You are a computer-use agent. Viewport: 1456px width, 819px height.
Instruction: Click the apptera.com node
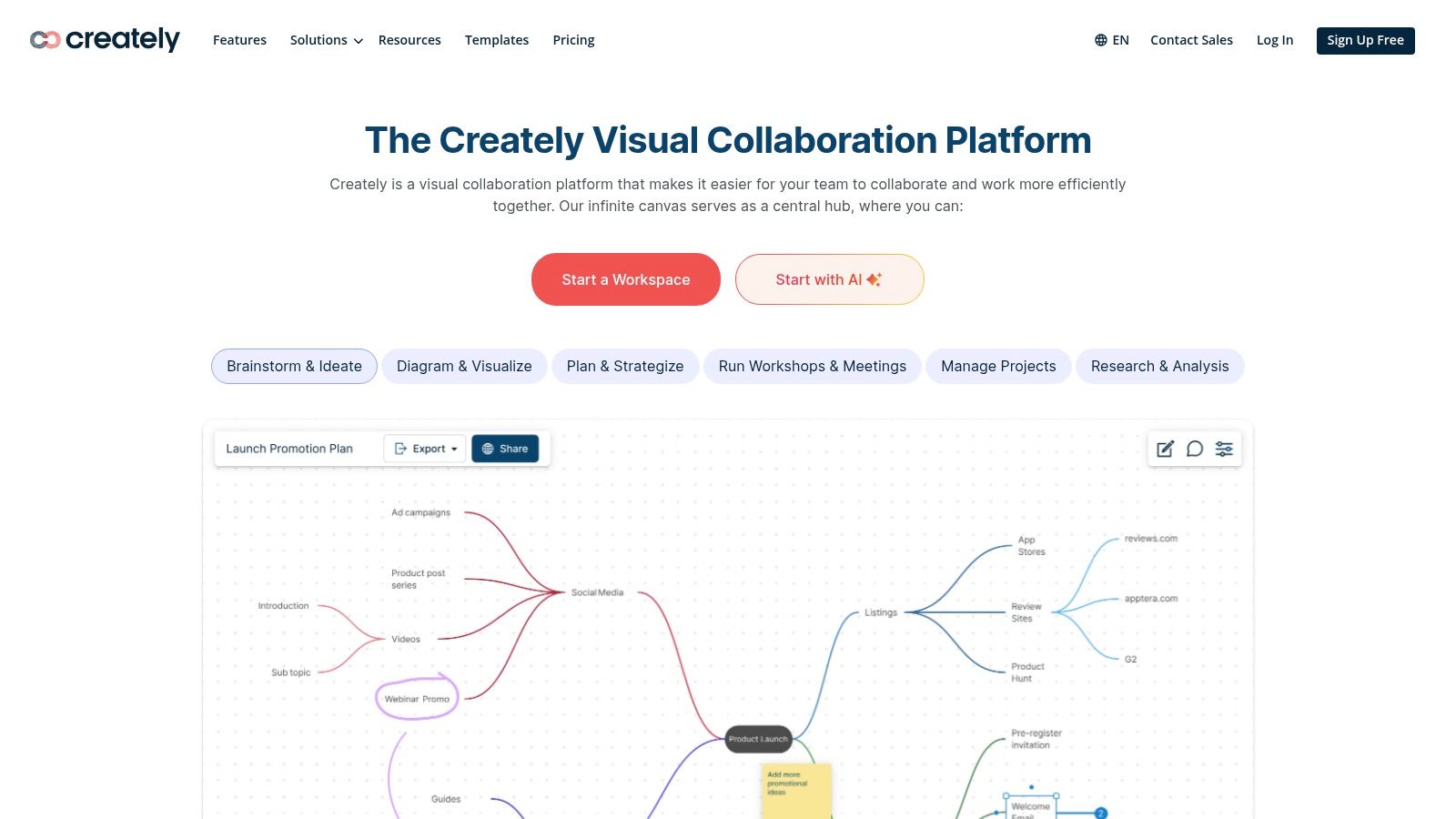point(1150,599)
